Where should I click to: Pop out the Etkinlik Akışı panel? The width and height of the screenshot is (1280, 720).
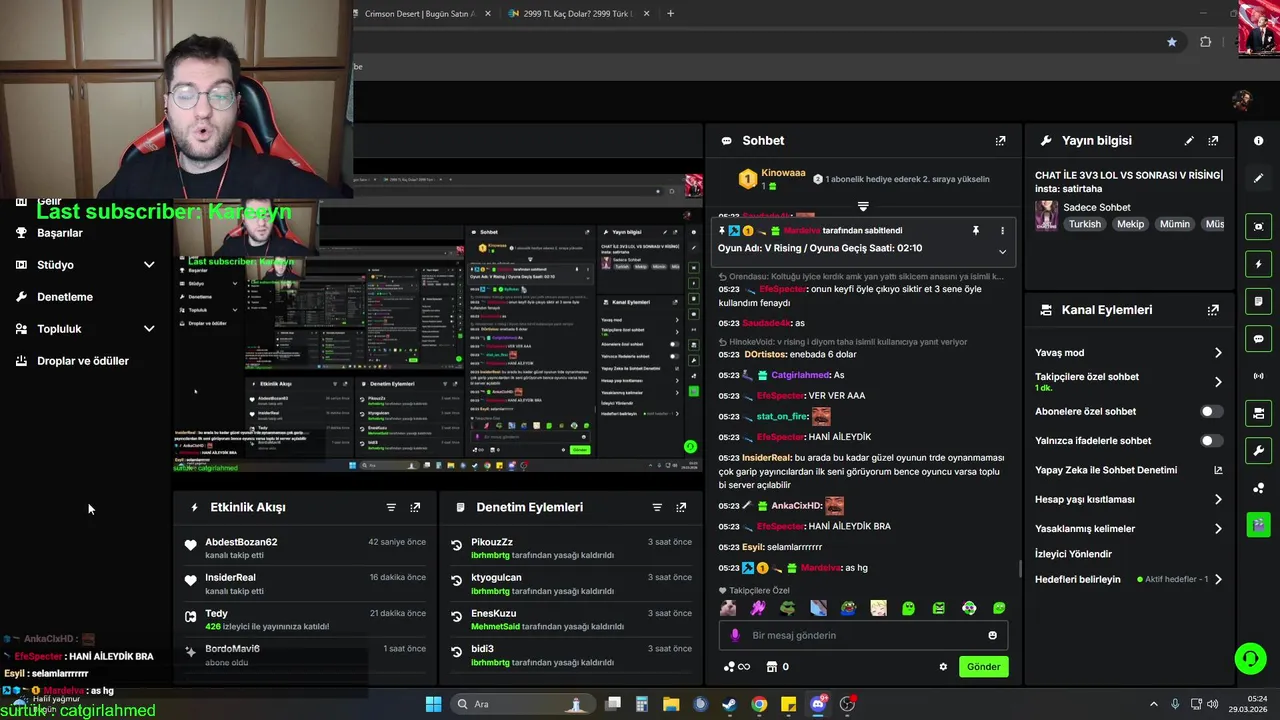click(415, 508)
